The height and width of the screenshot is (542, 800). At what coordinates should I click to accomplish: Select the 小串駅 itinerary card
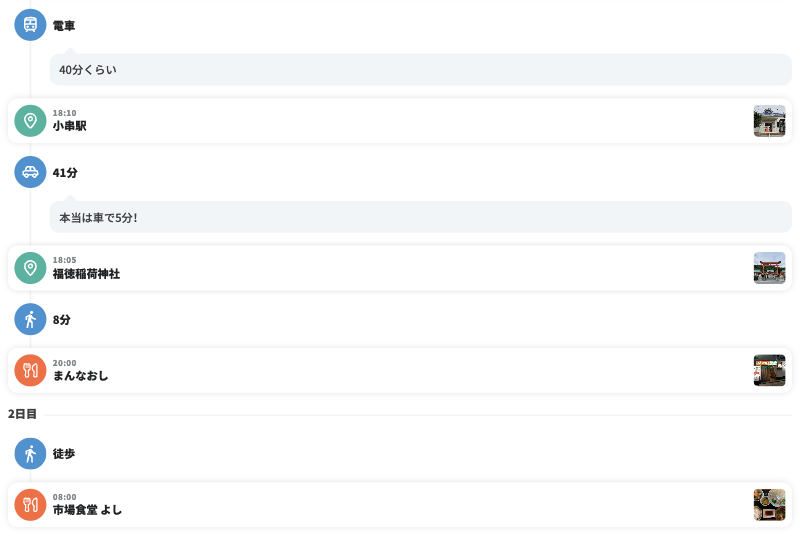(x=400, y=121)
